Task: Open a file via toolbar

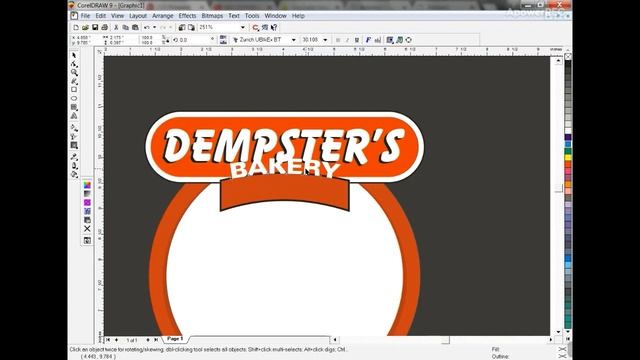Action: point(85,27)
